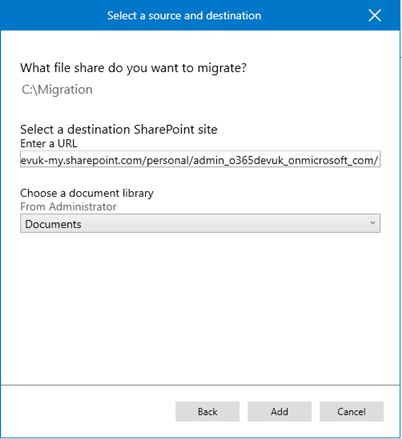
Task: Click the 'Choose a document library' label
Action: pyautogui.click(x=87, y=193)
